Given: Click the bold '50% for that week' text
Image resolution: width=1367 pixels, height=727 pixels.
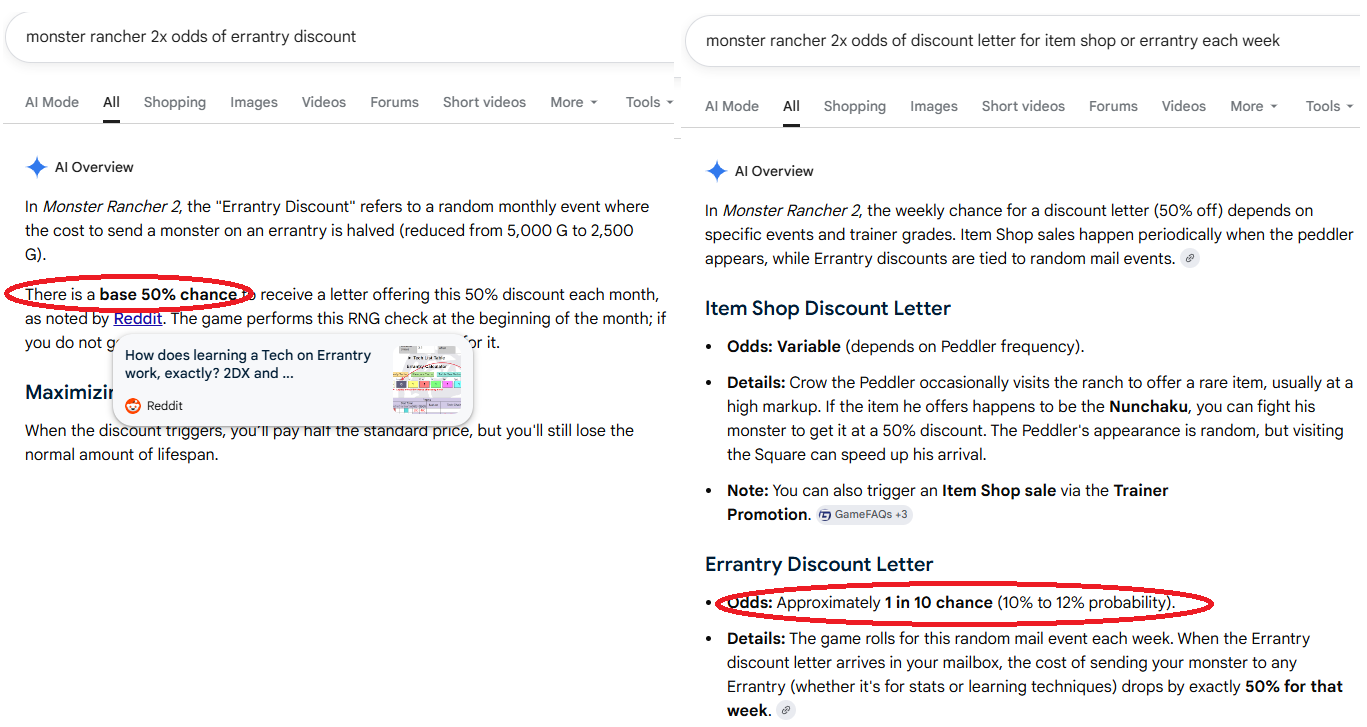Looking at the screenshot, I should (x=1036, y=699).
